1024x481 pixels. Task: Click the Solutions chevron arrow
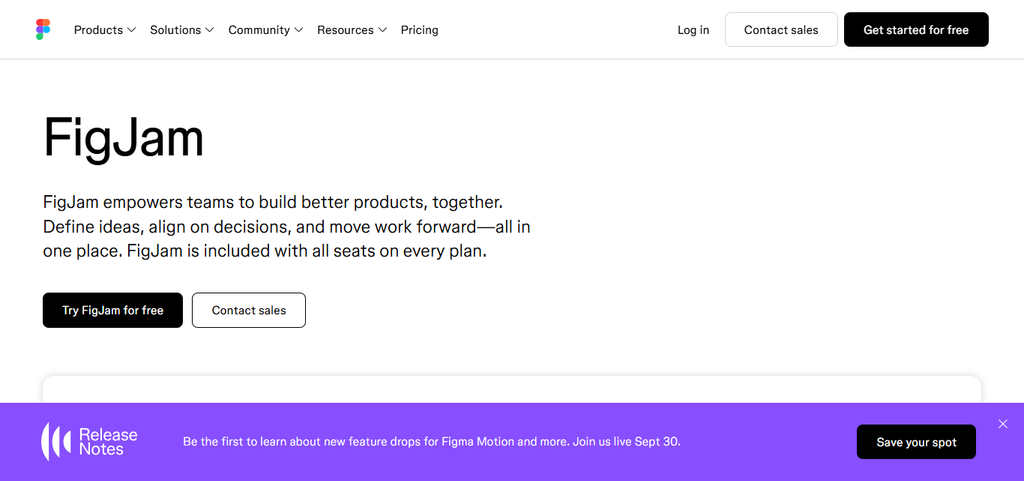(x=210, y=30)
